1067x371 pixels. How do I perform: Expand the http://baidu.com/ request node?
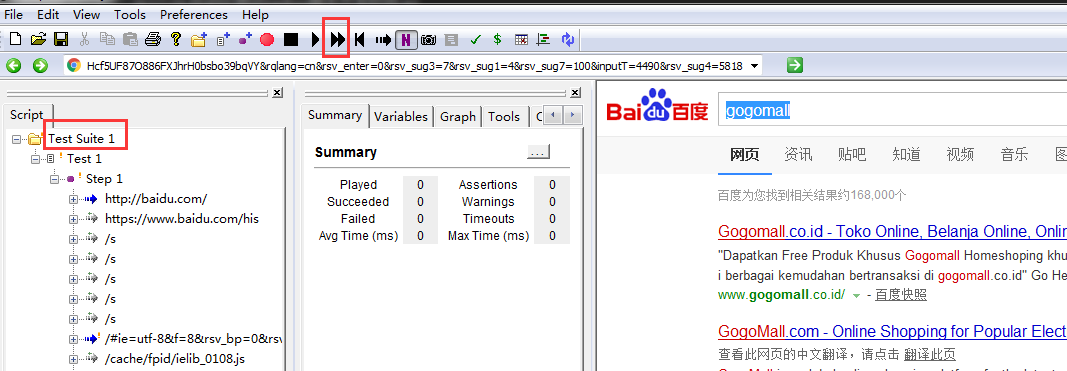click(x=73, y=199)
